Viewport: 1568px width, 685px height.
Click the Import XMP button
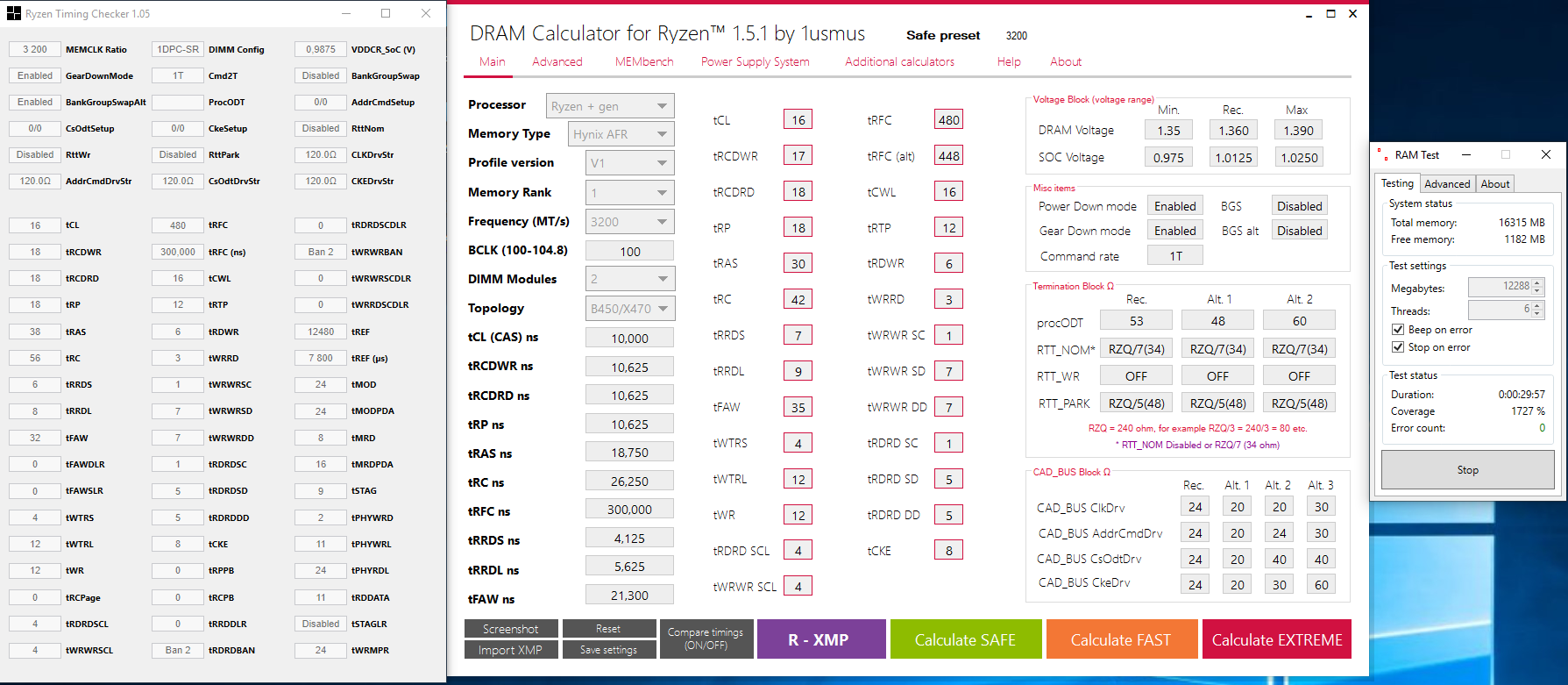[510, 650]
